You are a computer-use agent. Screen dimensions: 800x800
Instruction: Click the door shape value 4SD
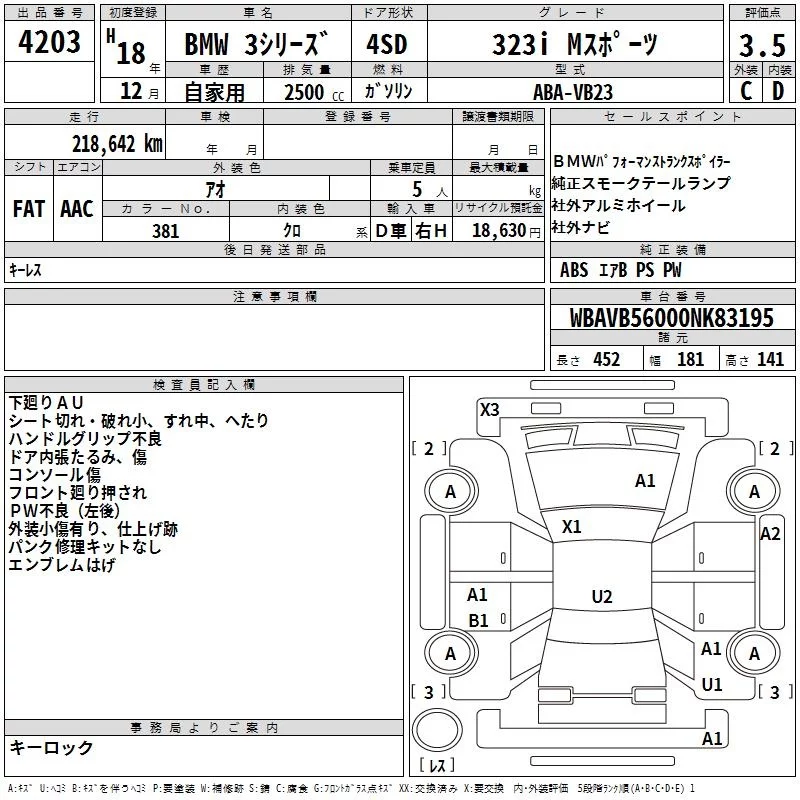pos(387,44)
